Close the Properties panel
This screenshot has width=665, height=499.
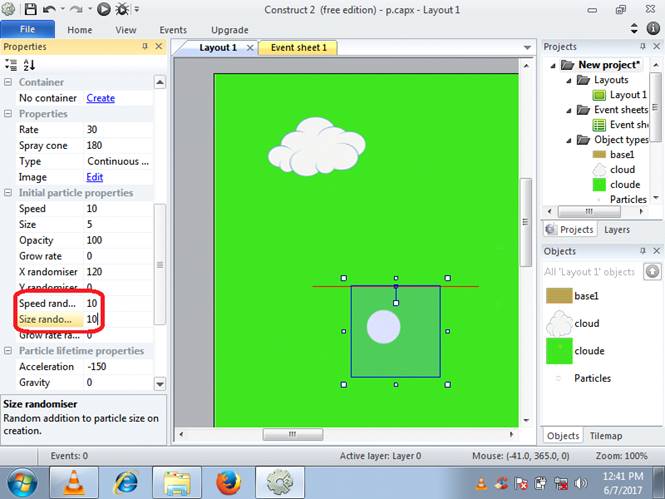point(159,46)
